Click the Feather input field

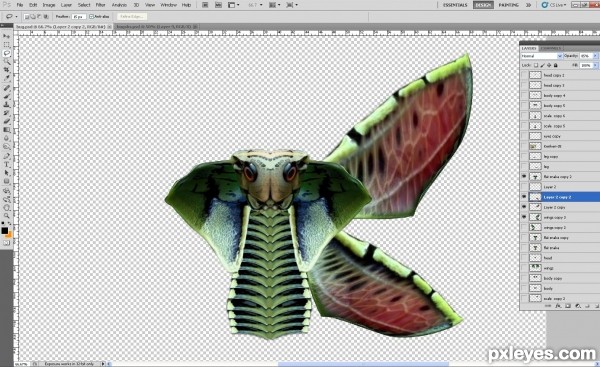point(79,16)
